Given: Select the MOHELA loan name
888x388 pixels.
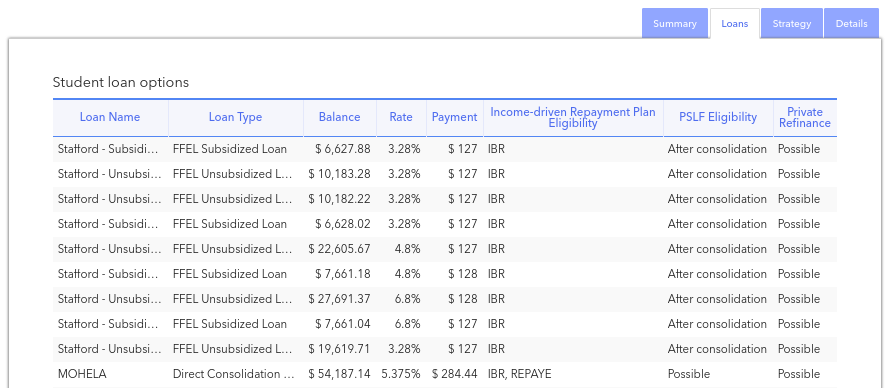Looking at the screenshot, I should 82,374.
